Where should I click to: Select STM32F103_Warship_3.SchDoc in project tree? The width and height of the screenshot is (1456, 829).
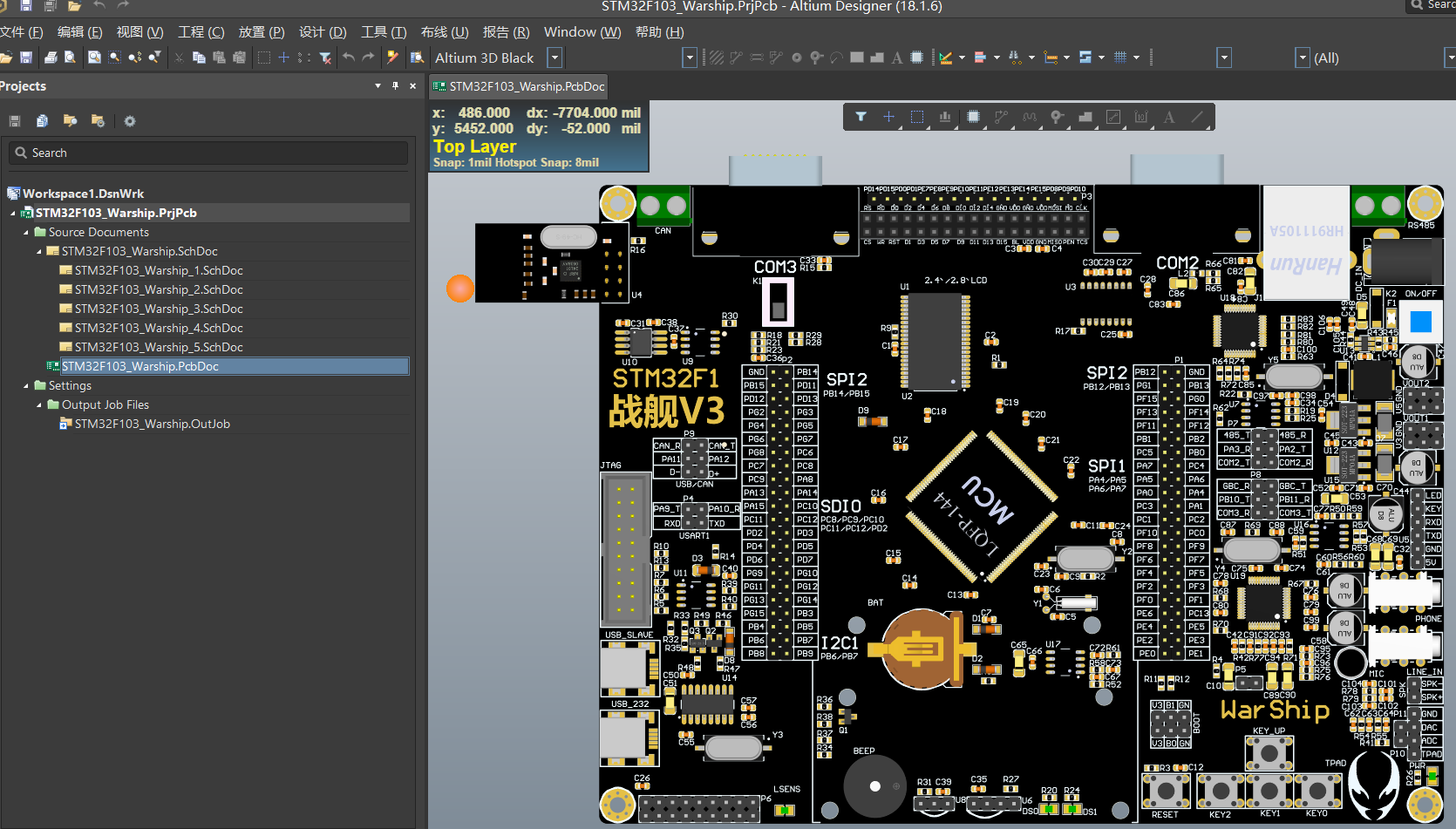tap(158, 309)
